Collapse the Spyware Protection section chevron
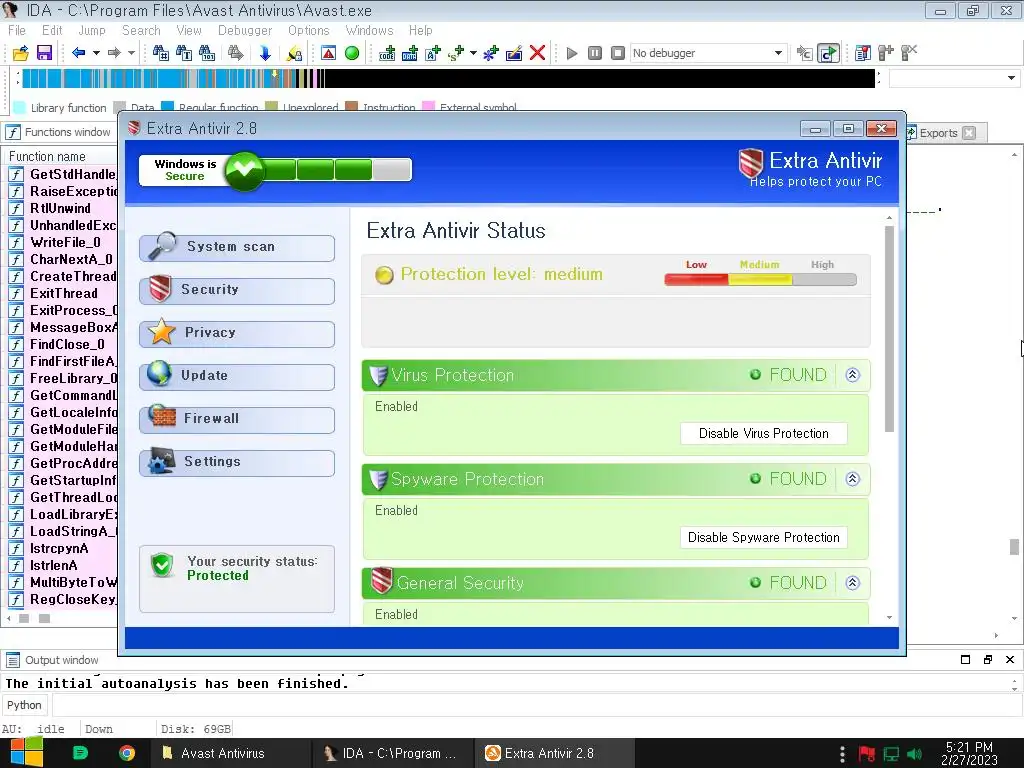The image size is (1024, 768). pyautogui.click(x=852, y=479)
